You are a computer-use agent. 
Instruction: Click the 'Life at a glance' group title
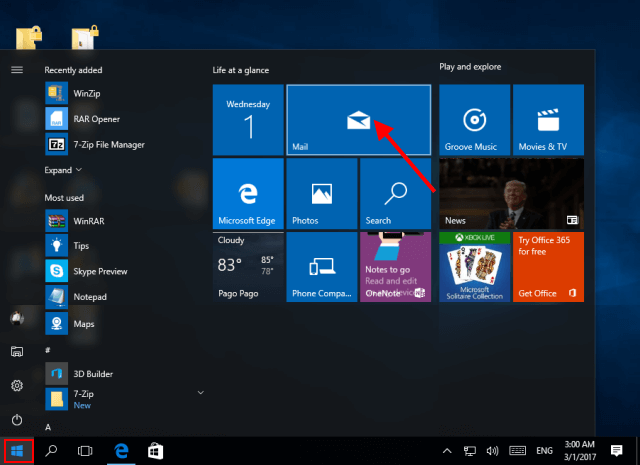coord(241,70)
